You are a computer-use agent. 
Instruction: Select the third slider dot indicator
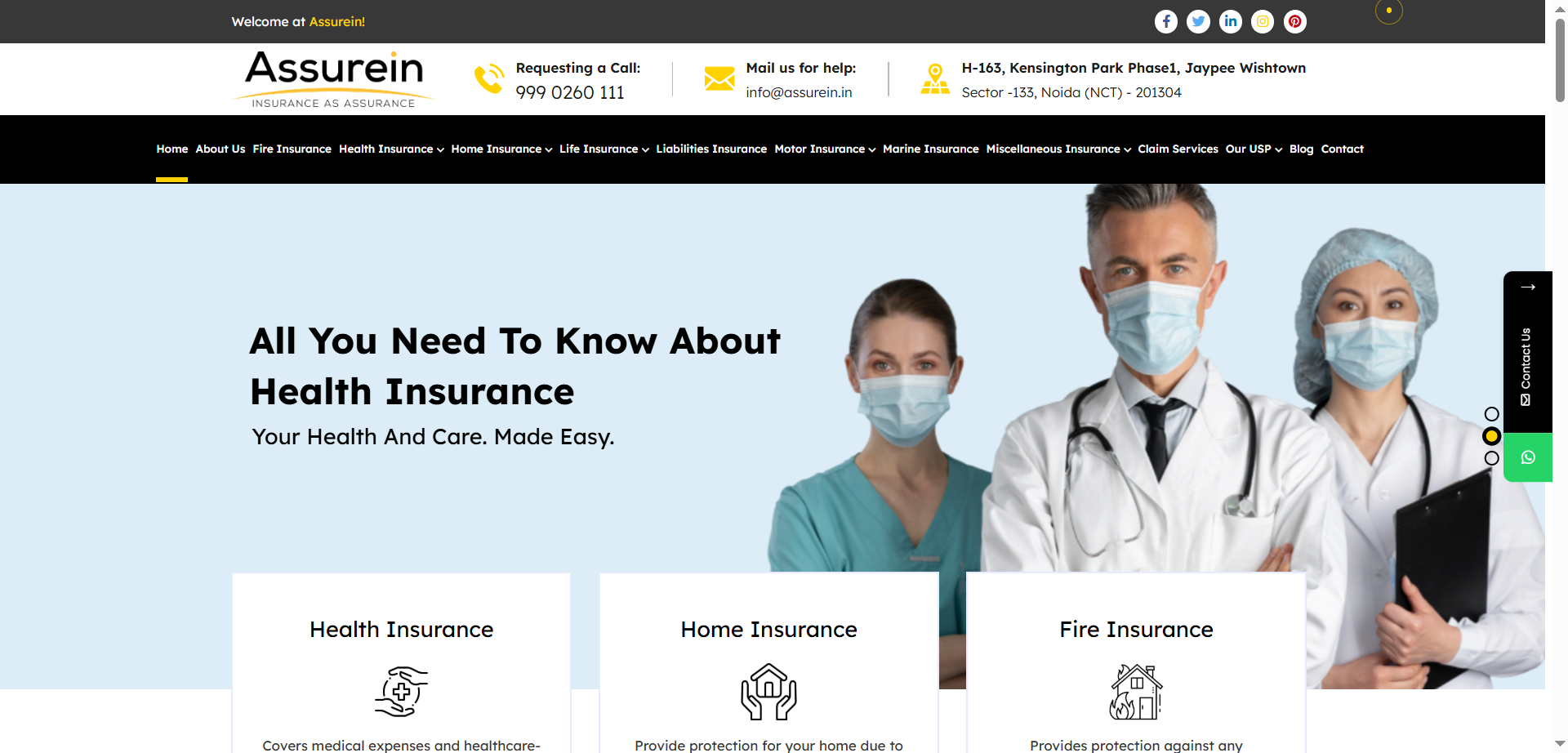click(x=1491, y=458)
